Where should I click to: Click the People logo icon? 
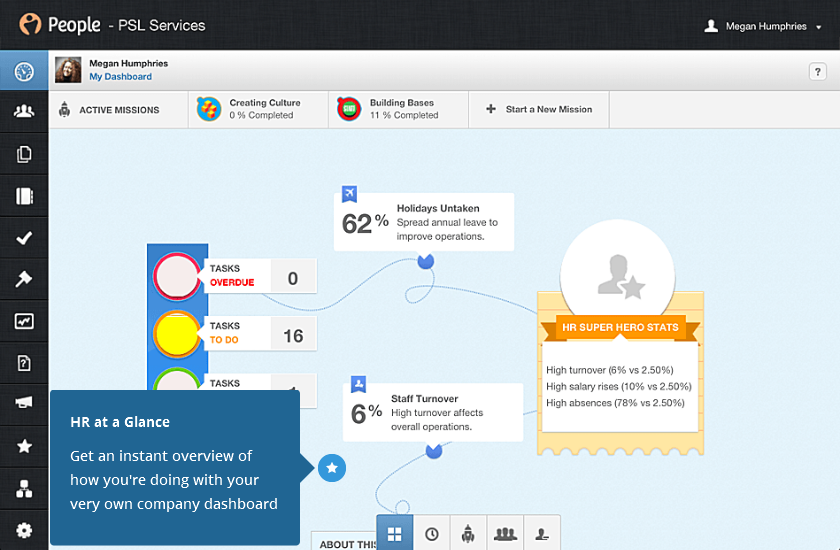pyautogui.click(x=30, y=24)
